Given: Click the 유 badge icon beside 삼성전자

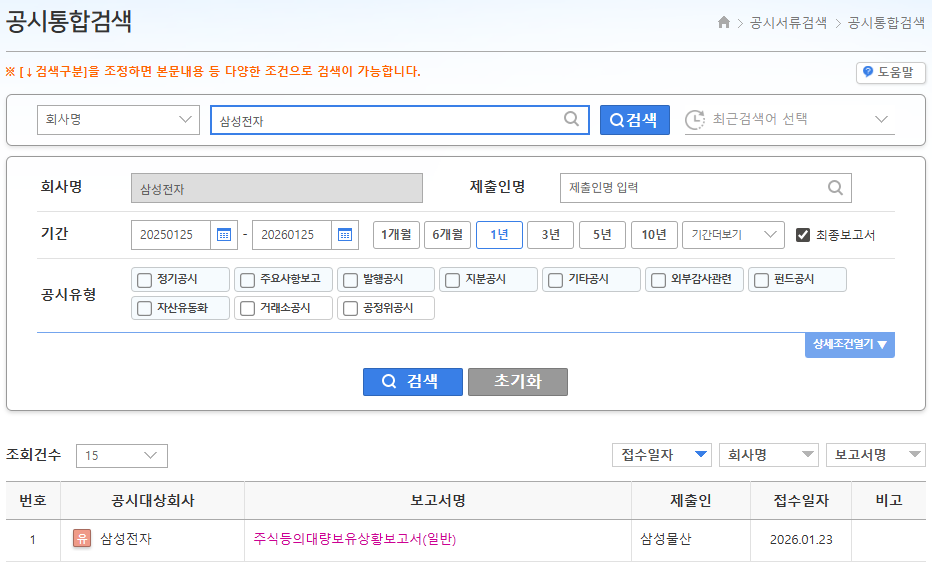Looking at the screenshot, I should point(81,538).
